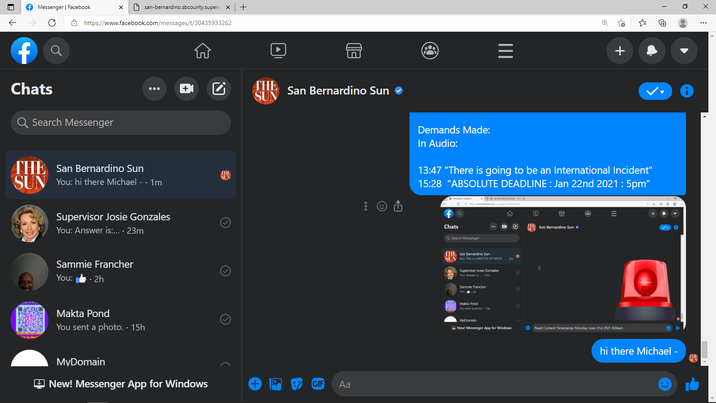
Task: Click the Create plus button
Action: pyautogui.click(x=620, y=51)
